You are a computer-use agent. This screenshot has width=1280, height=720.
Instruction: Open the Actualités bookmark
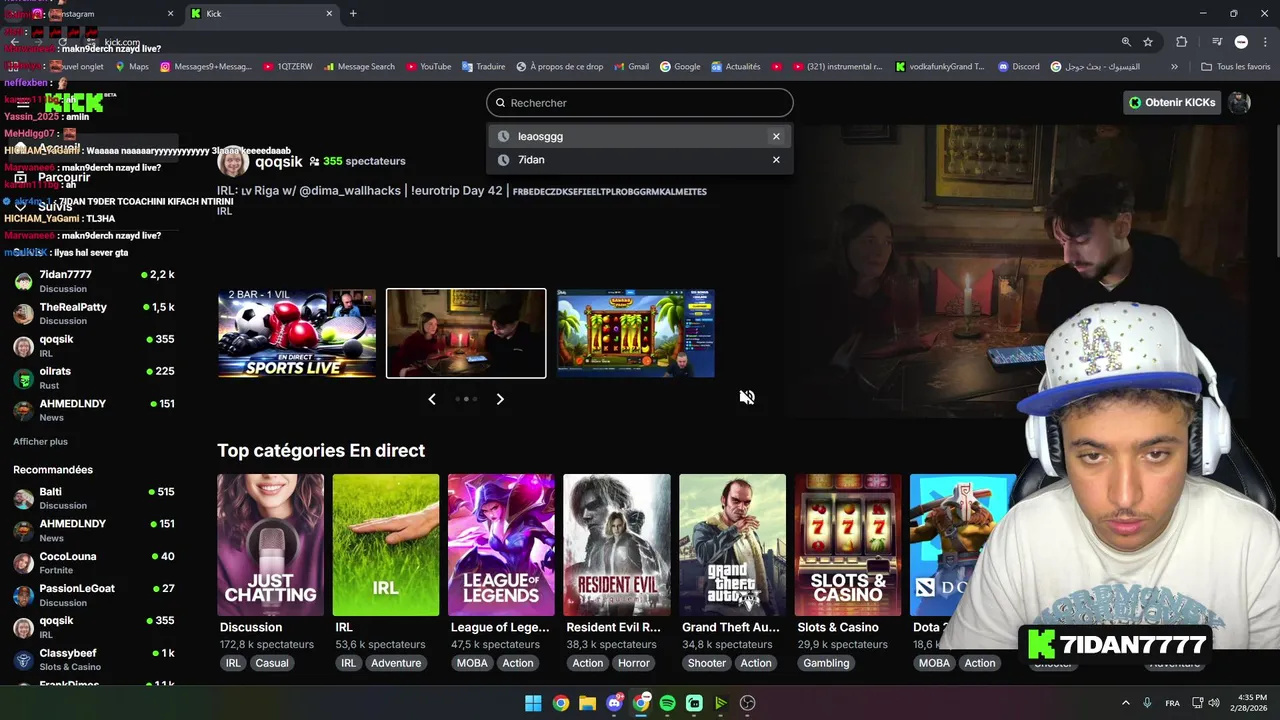(736, 67)
